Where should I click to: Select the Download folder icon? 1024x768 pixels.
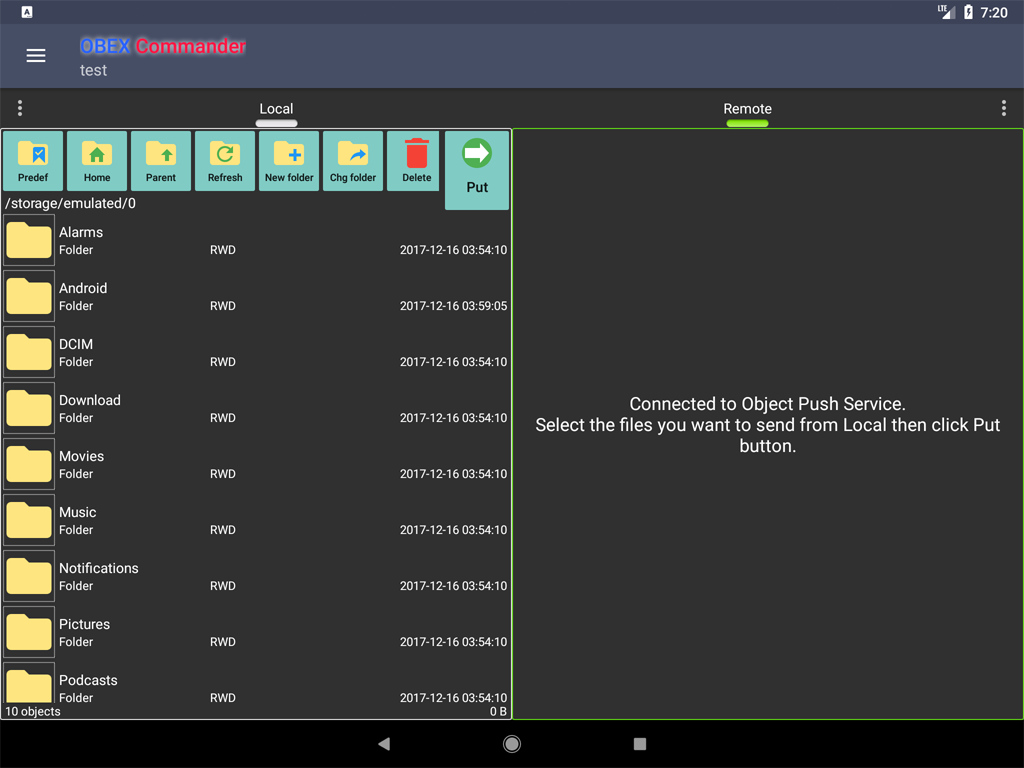tap(29, 408)
